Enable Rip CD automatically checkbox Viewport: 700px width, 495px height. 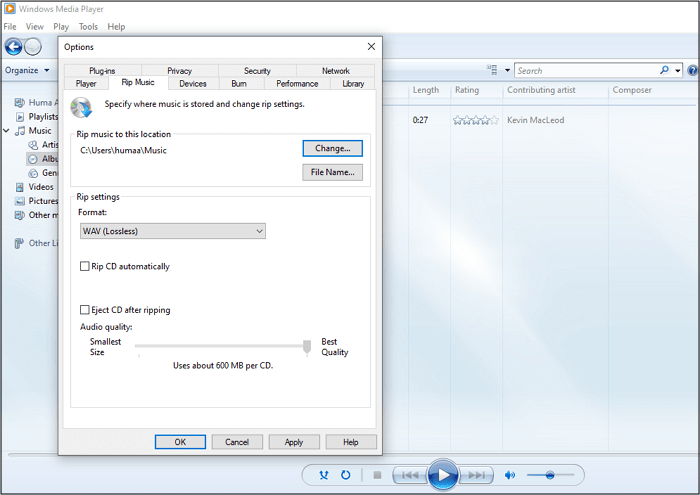(x=85, y=267)
